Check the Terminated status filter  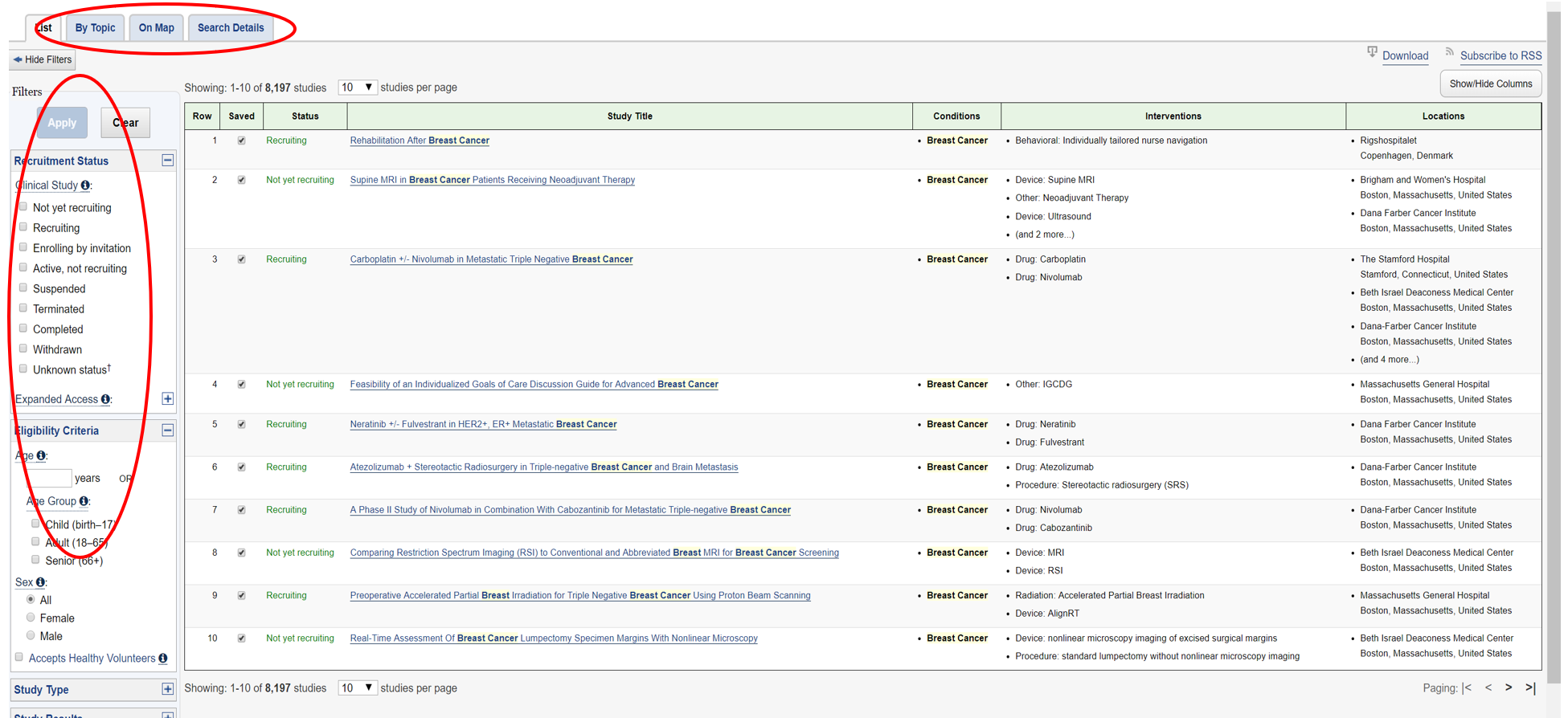[x=23, y=308]
